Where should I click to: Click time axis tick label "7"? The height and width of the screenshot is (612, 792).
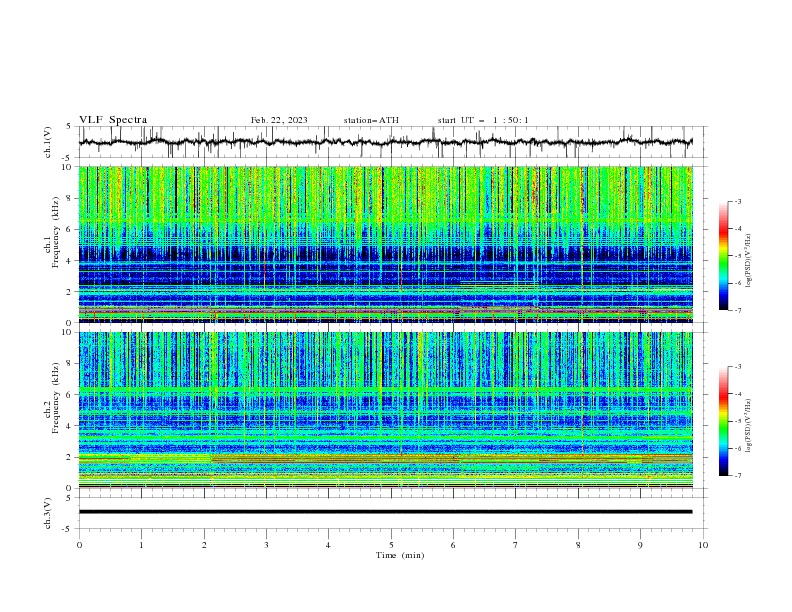tap(516, 545)
